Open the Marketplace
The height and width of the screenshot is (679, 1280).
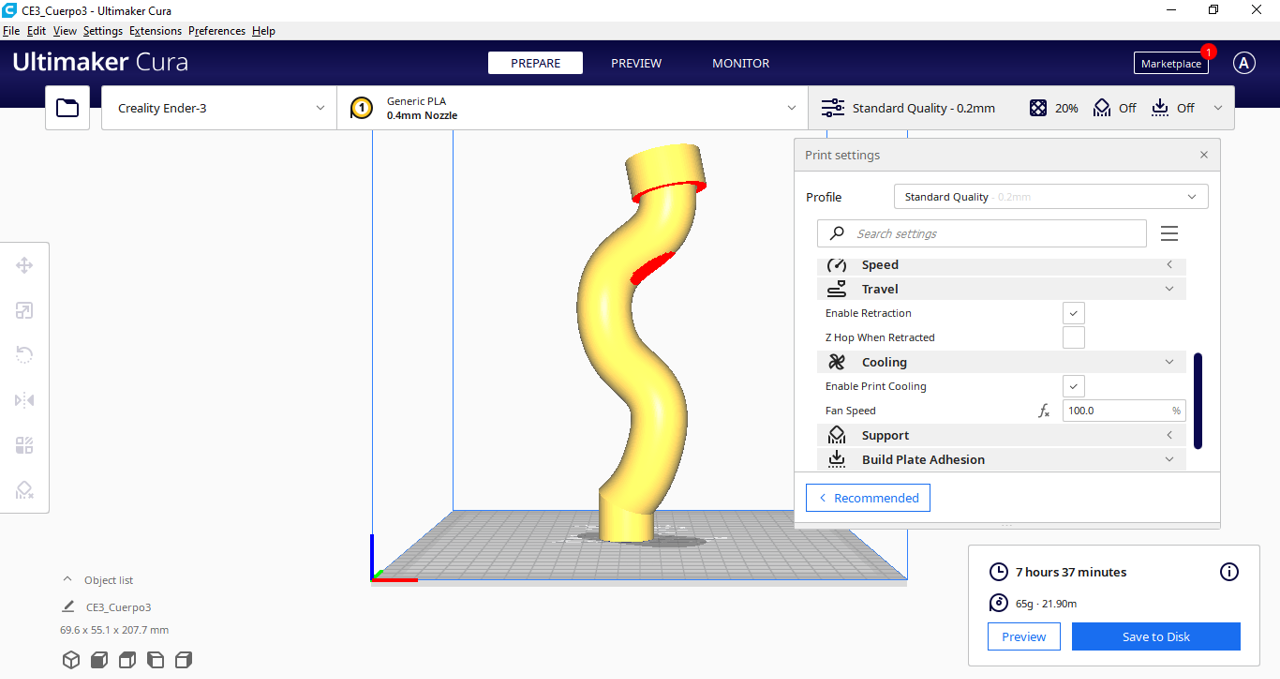tap(1171, 63)
